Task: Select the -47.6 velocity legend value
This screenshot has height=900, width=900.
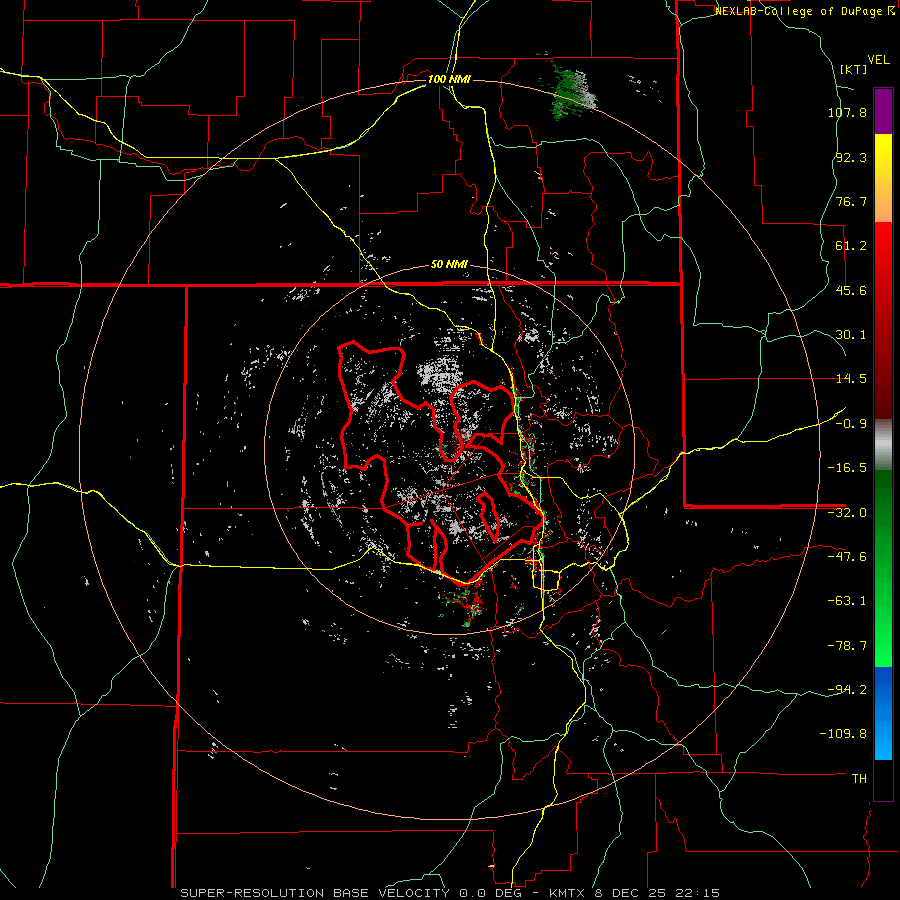Action: pyautogui.click(x=847, y=557)
